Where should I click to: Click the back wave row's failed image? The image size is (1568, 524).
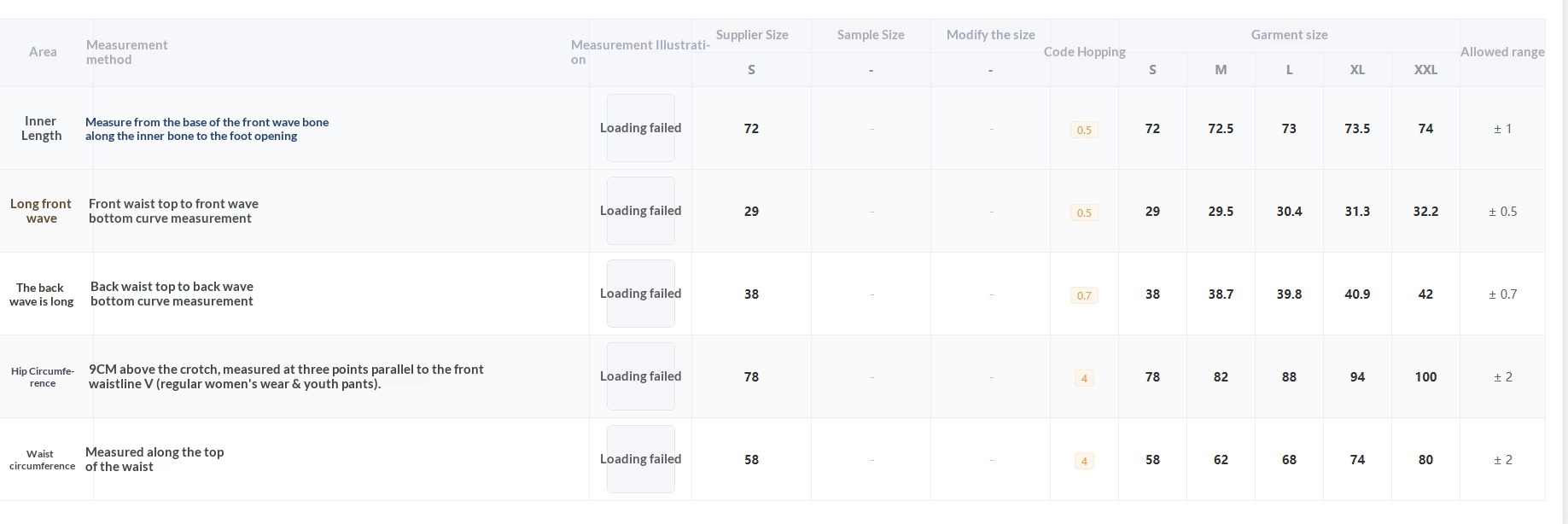point(640,294)
